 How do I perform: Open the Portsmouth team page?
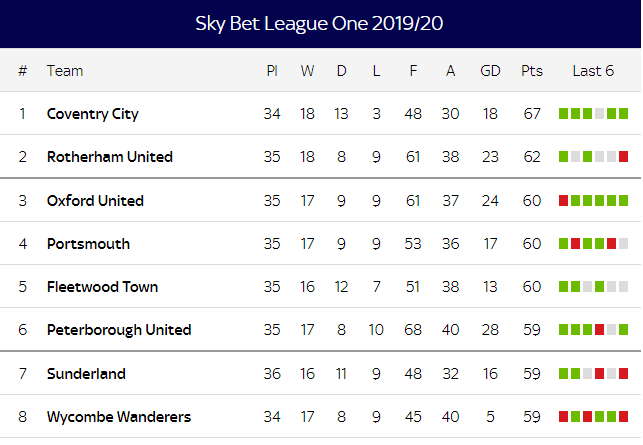[x=88, y=244]
